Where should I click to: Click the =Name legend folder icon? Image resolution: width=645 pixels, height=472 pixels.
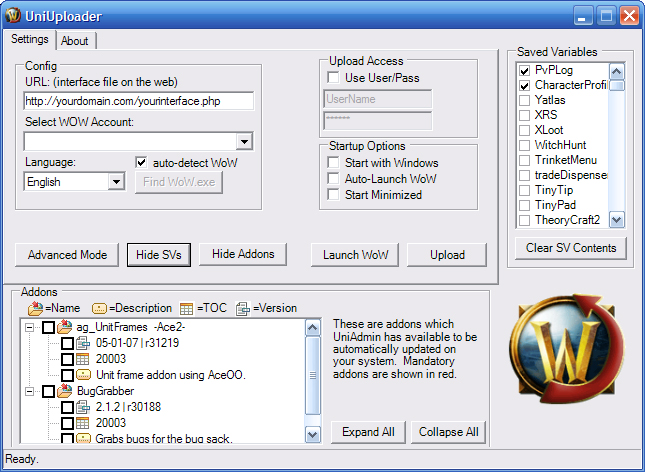(x=36, y=308)
